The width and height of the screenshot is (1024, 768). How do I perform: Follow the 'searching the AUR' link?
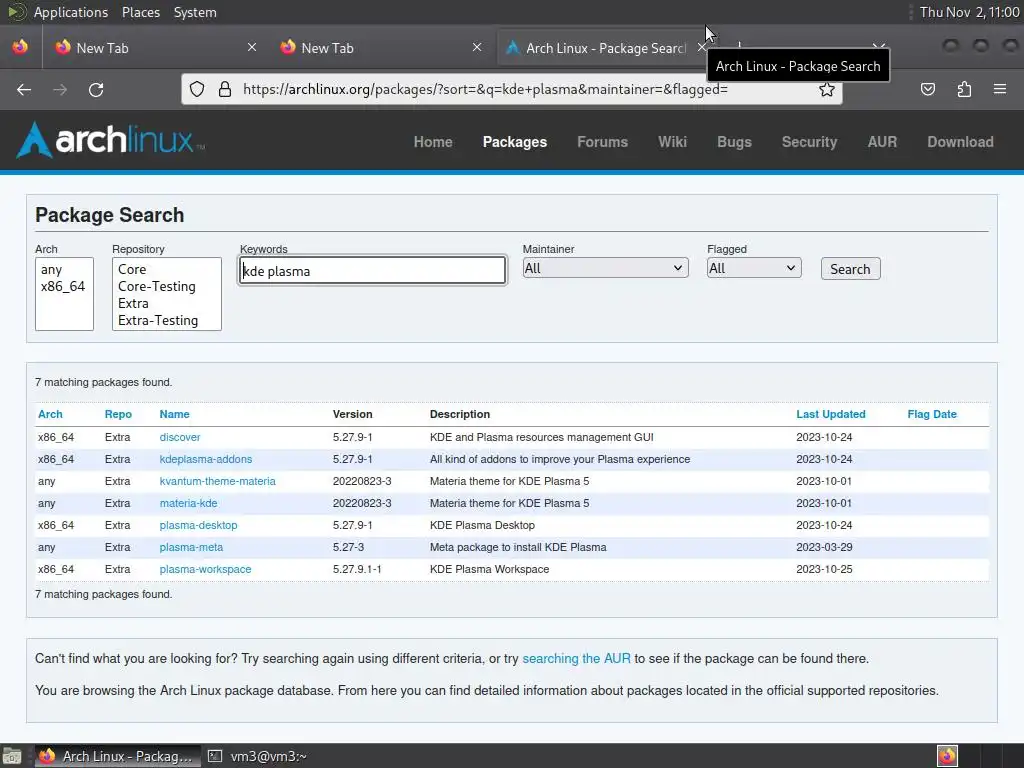tap(577, 658)
